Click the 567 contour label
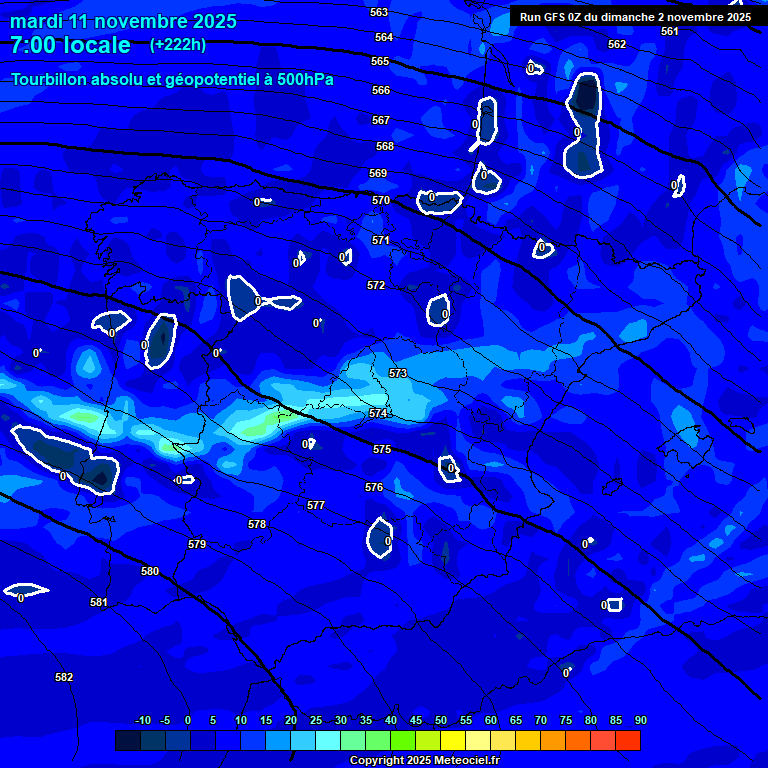Screen dimensions: 768x768 click(x=381, y=120)
